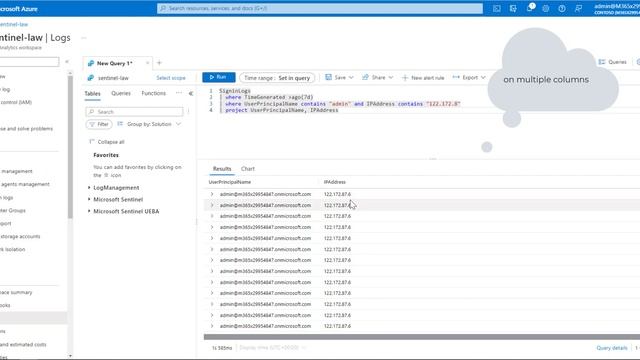
Task: Expand the Microsoft Sentinel UEBA node
Action: [x=89, y=211]
